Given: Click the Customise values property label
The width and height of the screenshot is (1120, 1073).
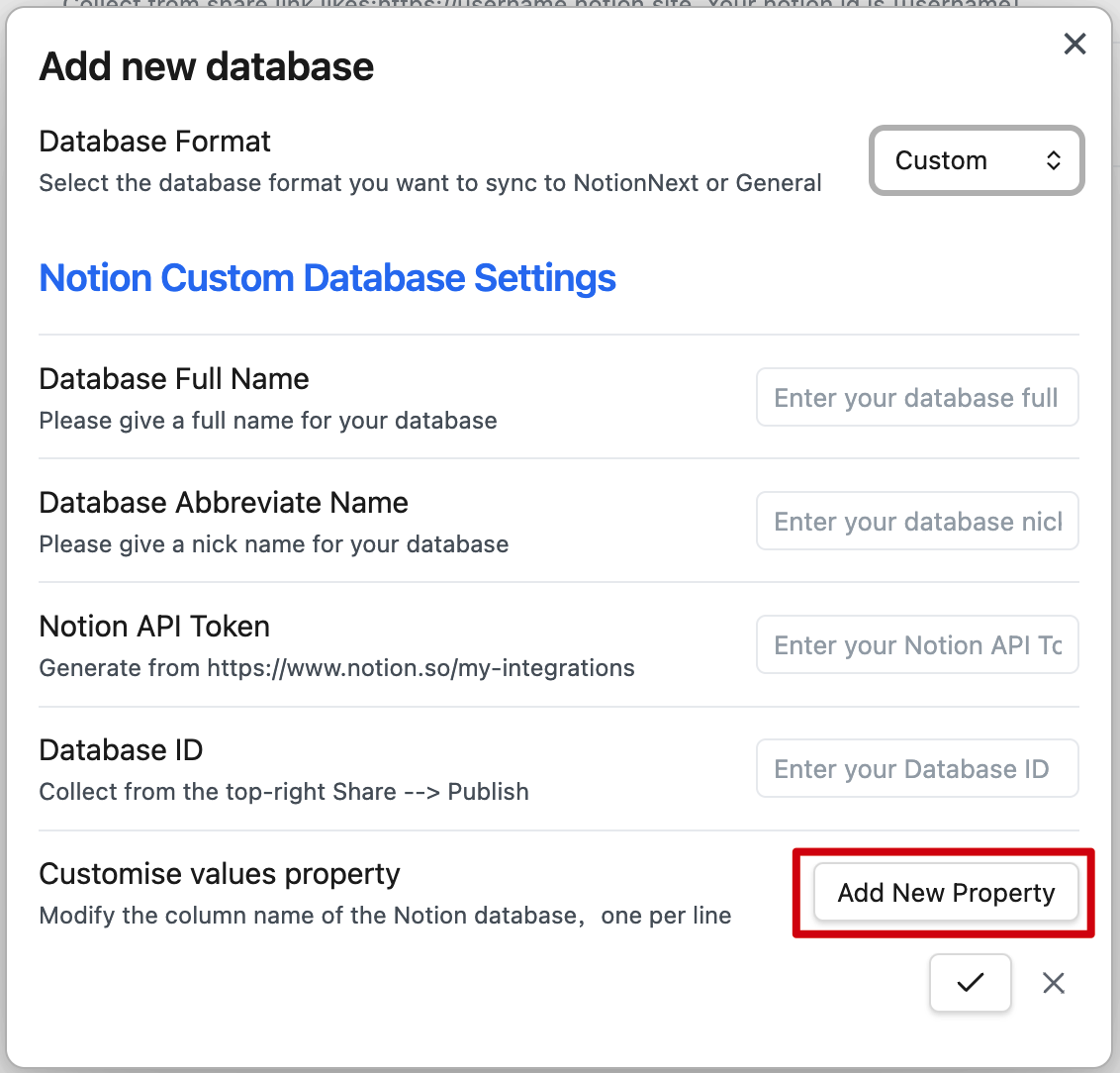Looking at the screenshot, I should [220, 874].
